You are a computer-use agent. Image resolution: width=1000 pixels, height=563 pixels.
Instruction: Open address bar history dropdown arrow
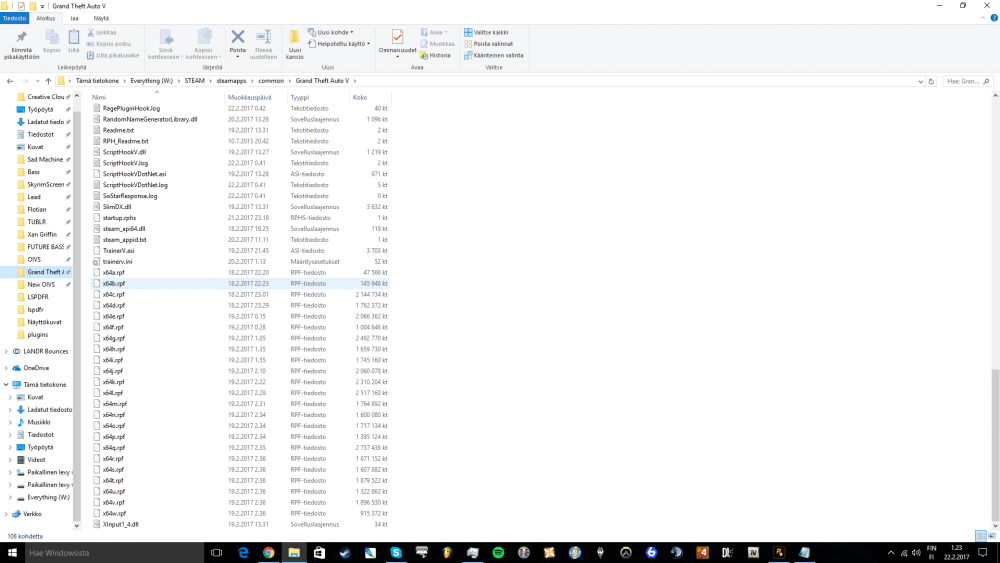[920, 81]
